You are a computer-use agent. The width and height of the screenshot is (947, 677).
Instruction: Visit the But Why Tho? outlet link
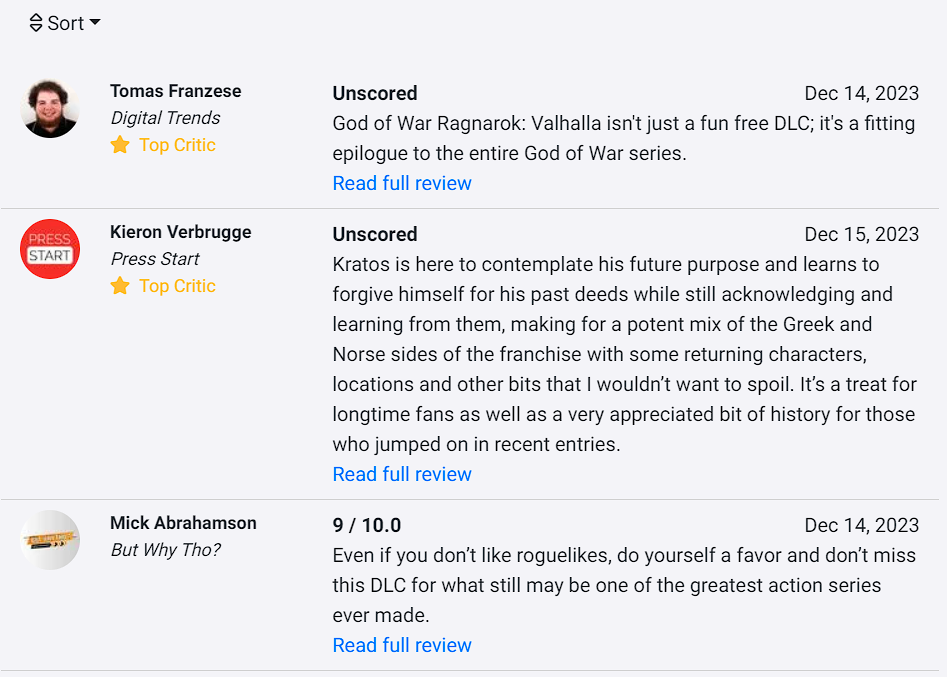166,550
